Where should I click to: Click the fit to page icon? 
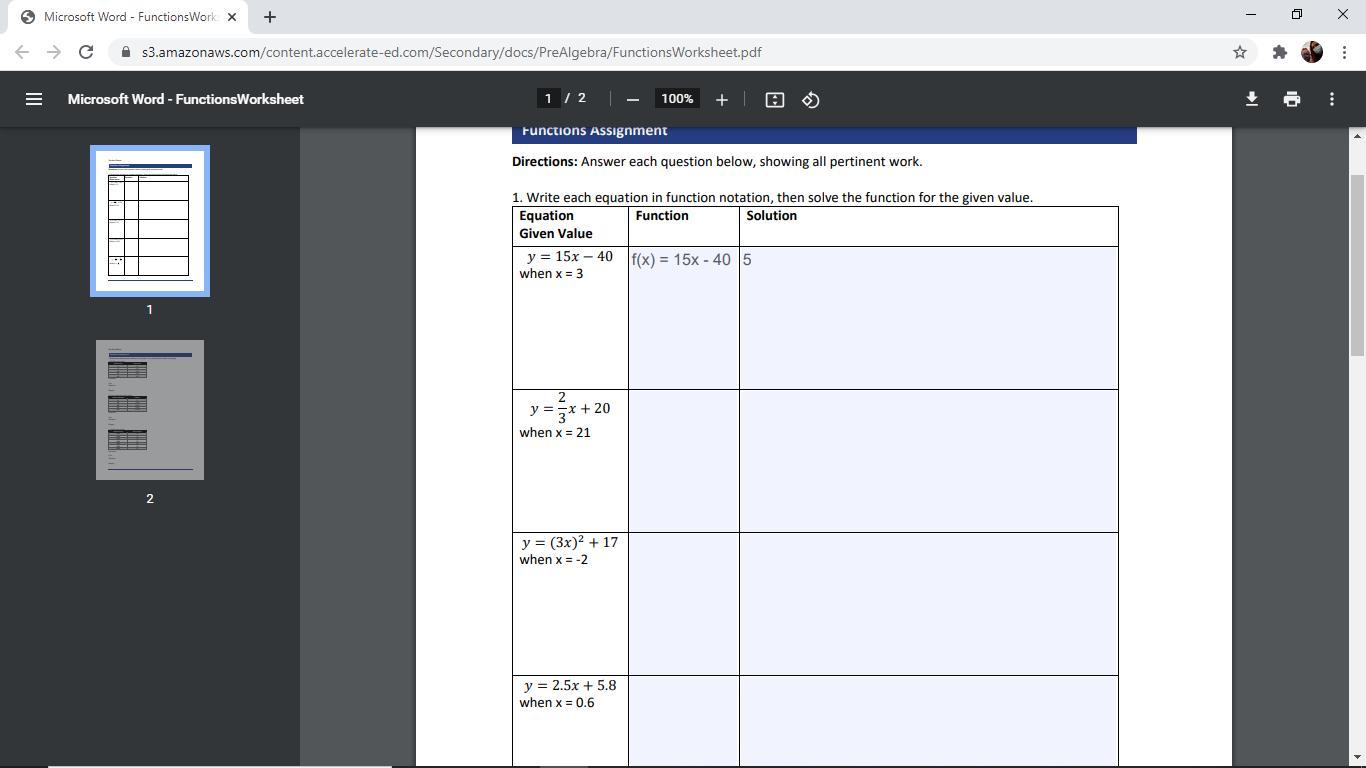(x=774, y=99)
